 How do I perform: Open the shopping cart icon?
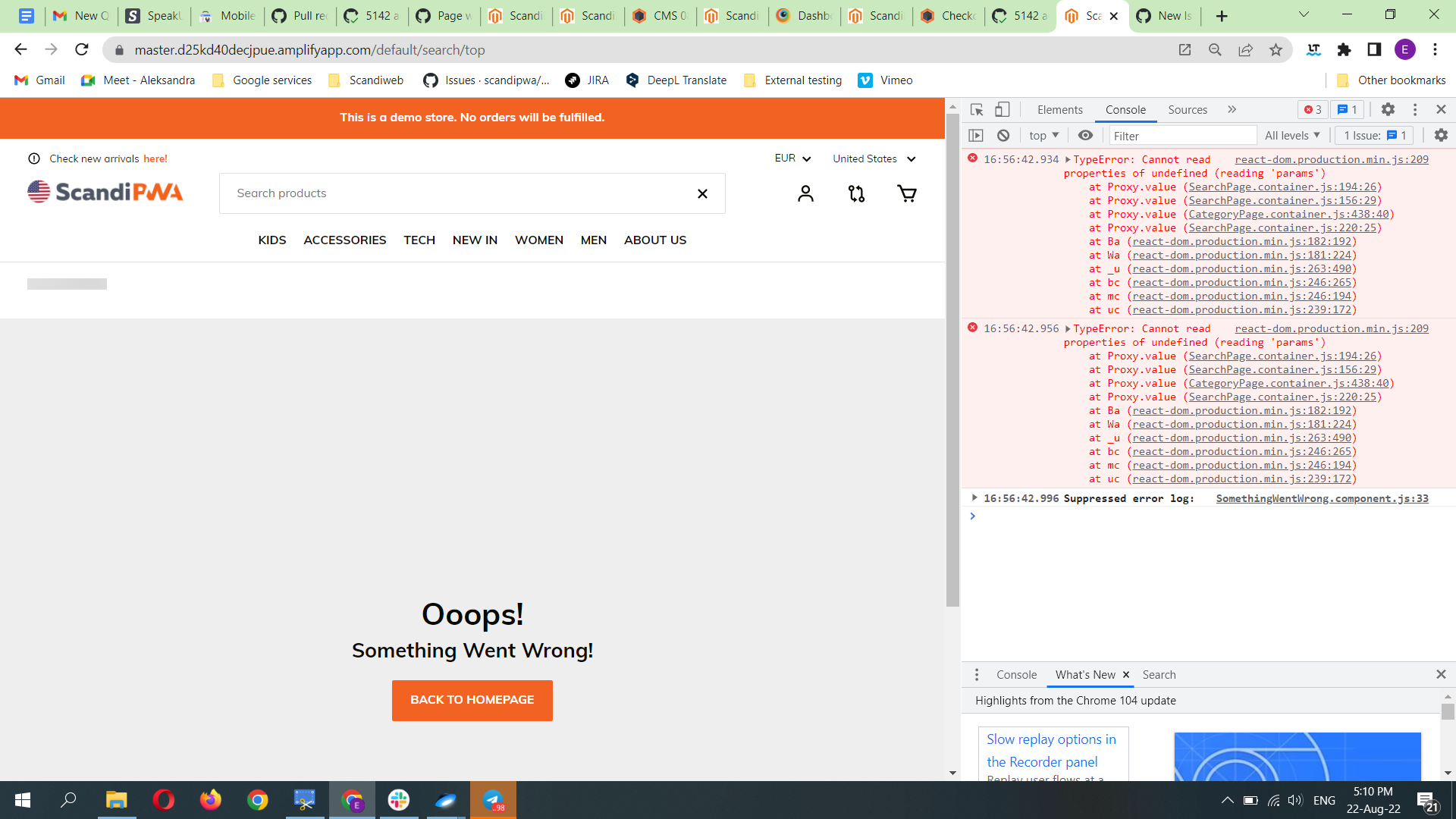coord(907,193)
